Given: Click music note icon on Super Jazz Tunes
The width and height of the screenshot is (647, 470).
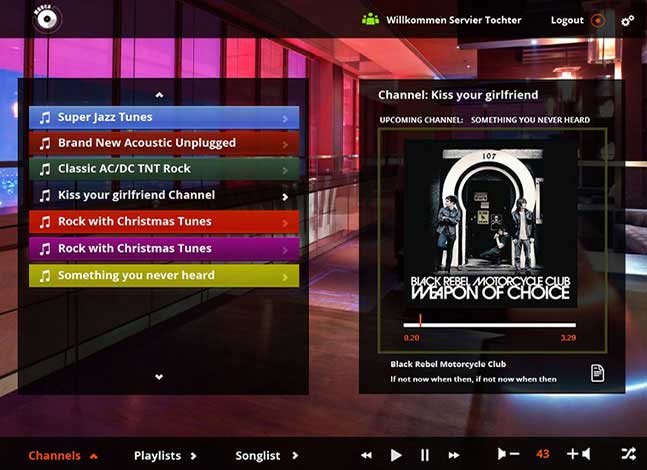Looking at the screenshot, I should click(x=45, y=118).
